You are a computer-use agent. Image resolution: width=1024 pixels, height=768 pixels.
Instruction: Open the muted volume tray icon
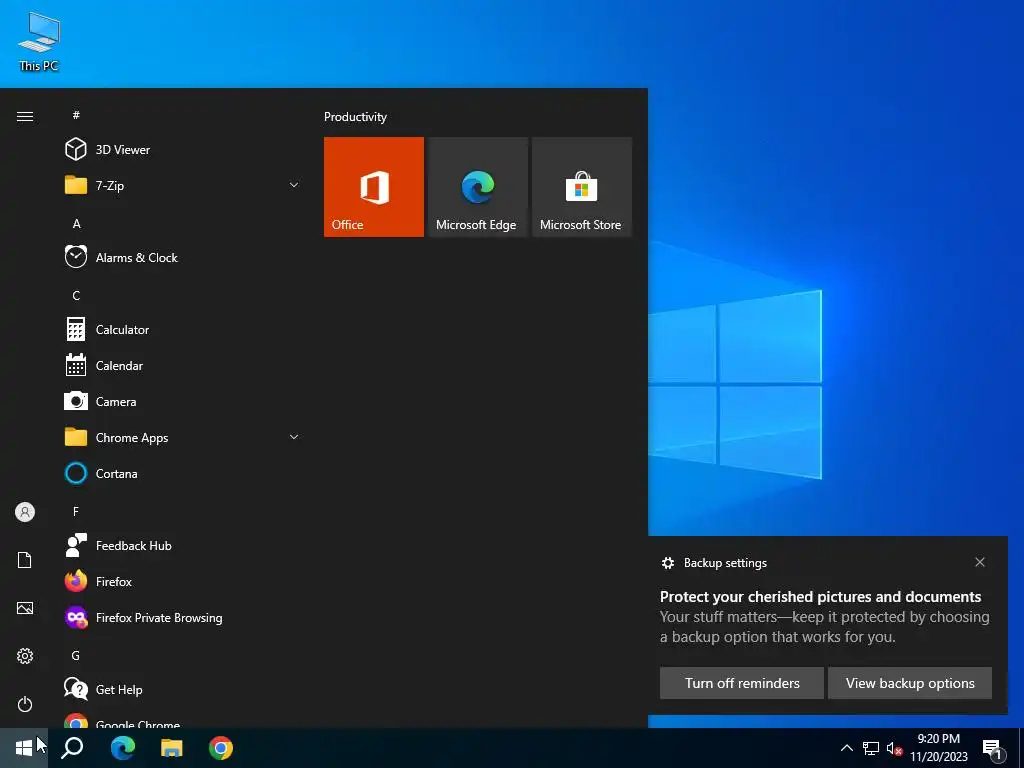(x=894, y=748)
